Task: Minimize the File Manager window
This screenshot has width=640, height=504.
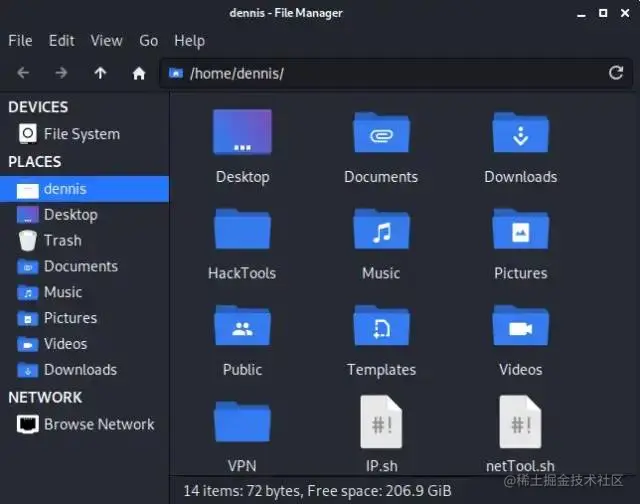Action: click(x=582, y=13)
